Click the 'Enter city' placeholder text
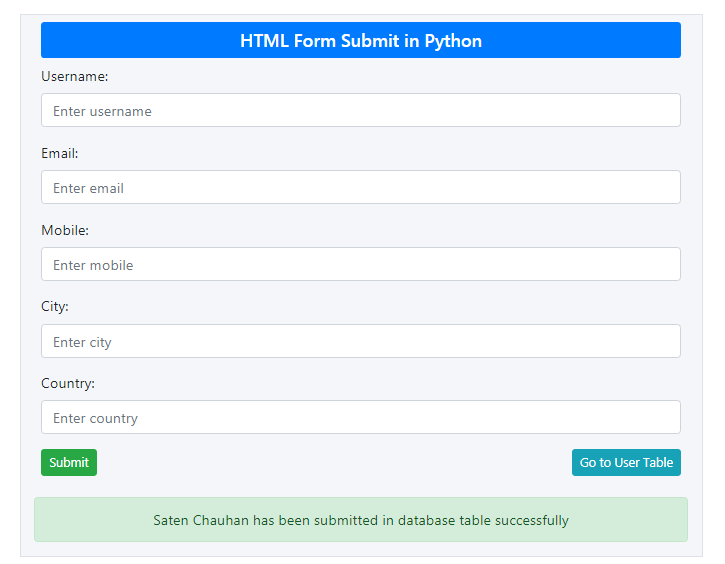This screenshot has height=564, width=725. (x=82, y=343)
